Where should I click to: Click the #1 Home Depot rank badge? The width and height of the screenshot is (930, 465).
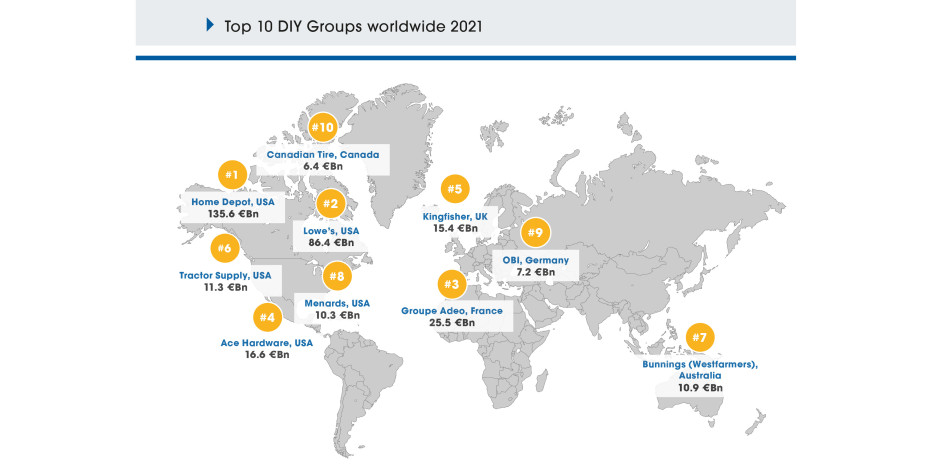click(231, 175)
